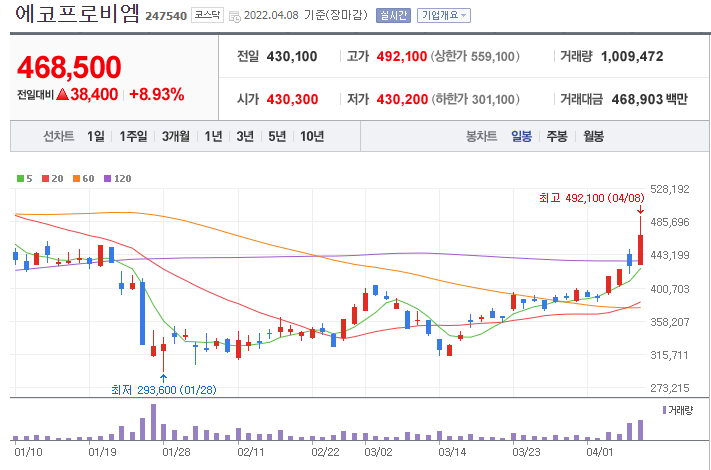Click the 01/19 date on the x-axis
711x470 pixels.
(102, 452)
